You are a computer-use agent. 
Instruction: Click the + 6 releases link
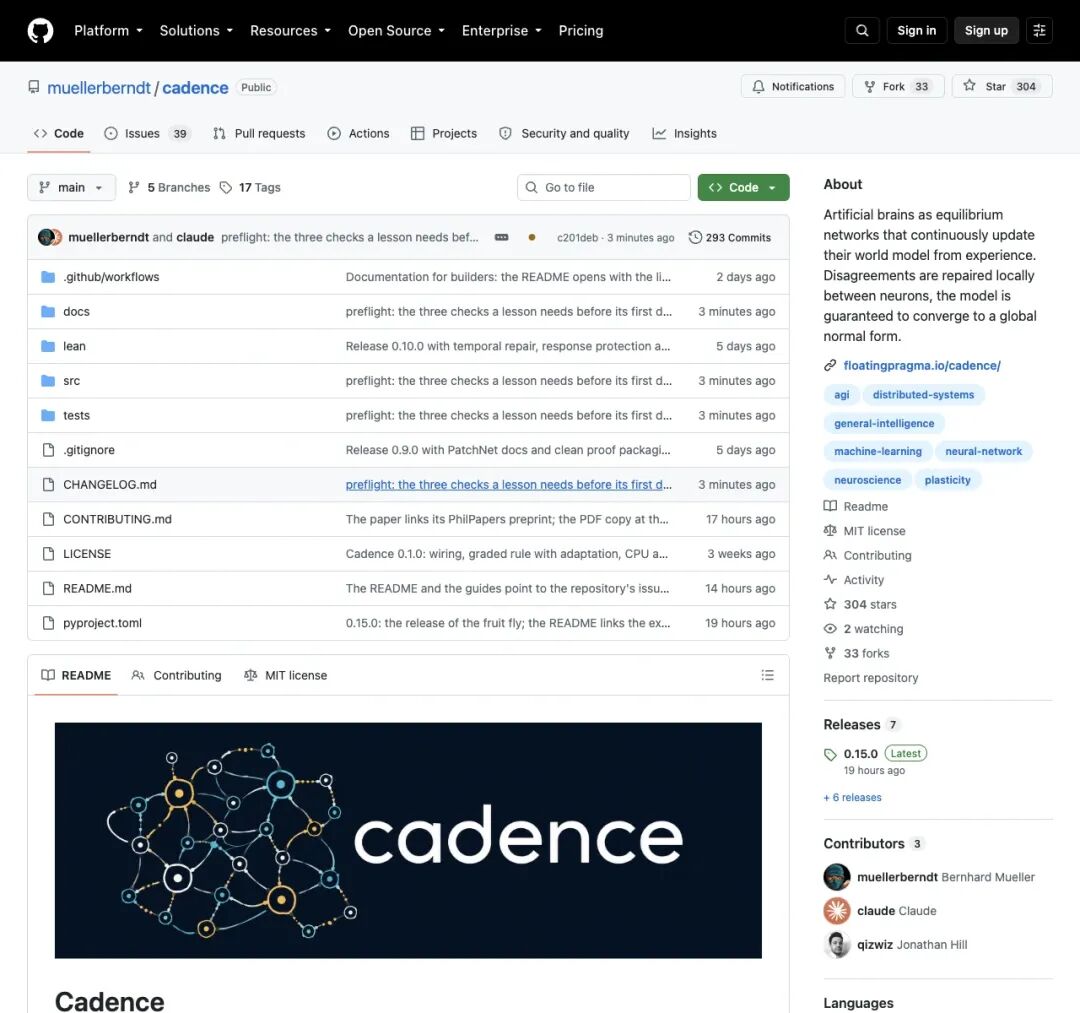click(x=852, y=797)
